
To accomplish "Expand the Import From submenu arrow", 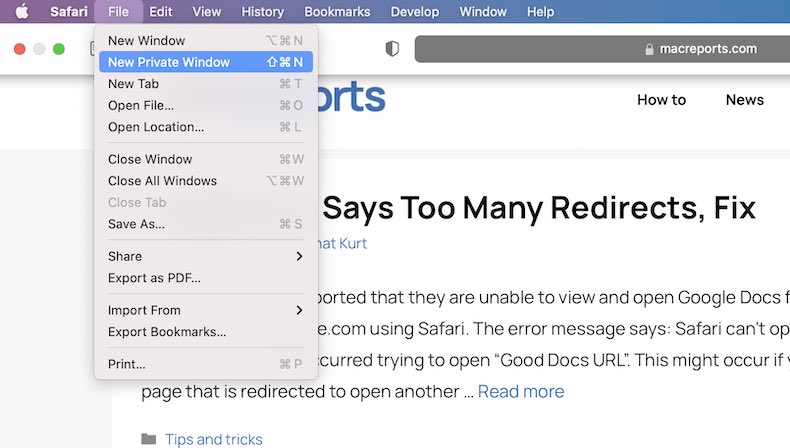I will coord(299,310).
